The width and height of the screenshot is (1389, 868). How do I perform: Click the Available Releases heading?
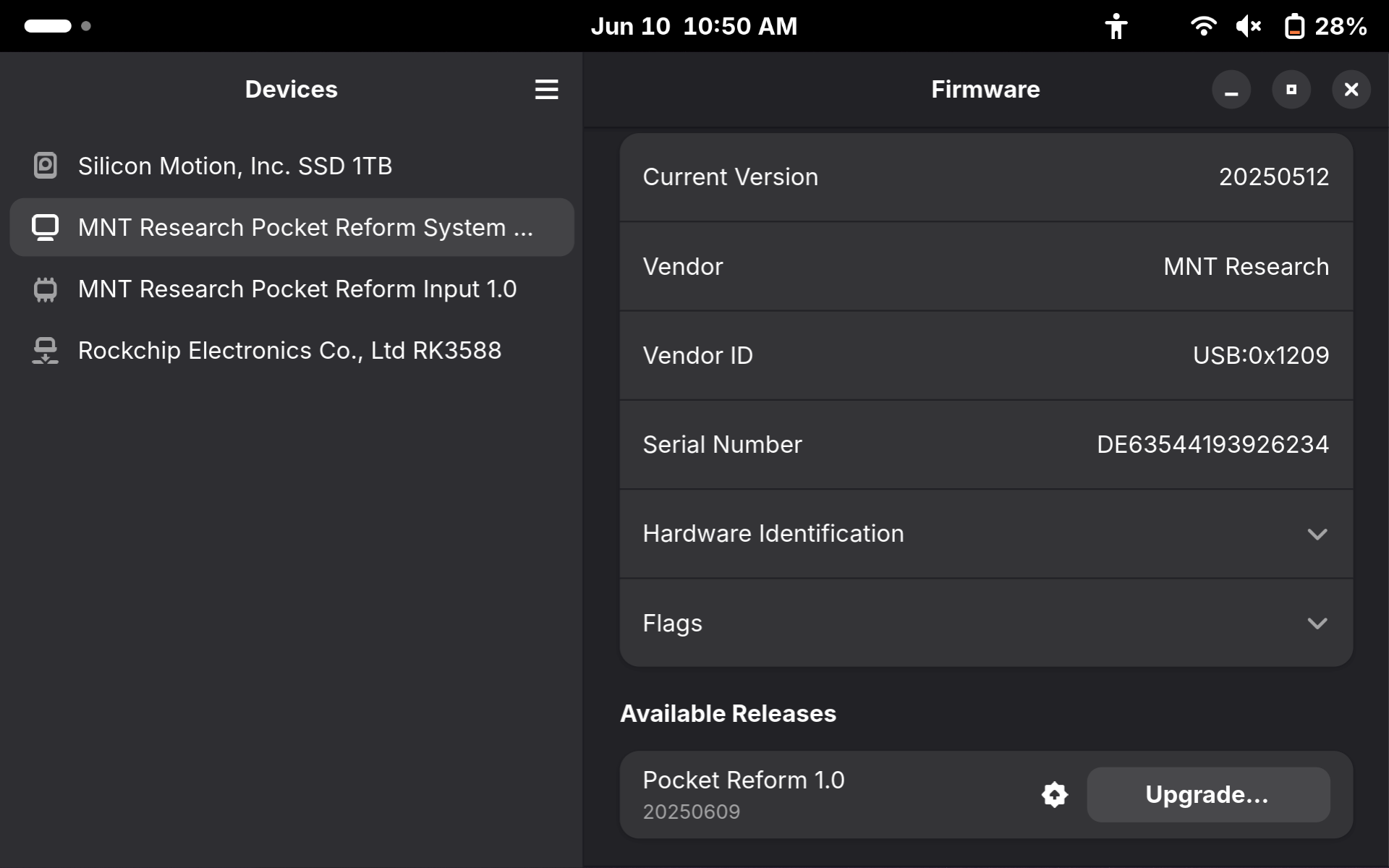[x=728, y=714]
